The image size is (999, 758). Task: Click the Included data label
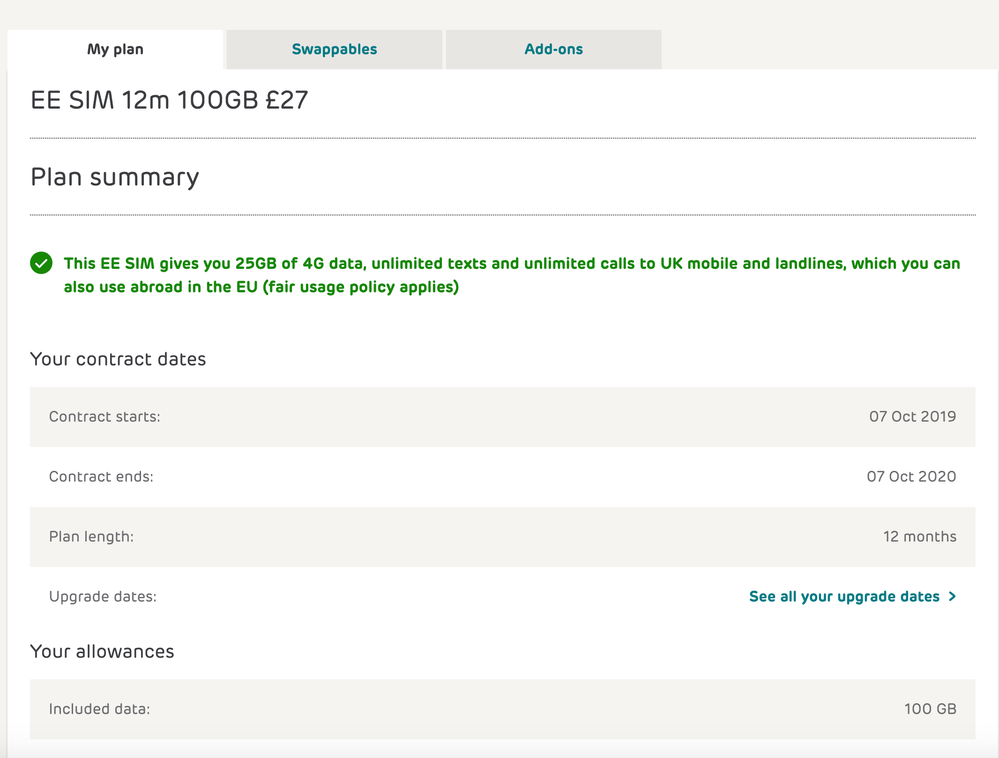[x=99, y=709]
